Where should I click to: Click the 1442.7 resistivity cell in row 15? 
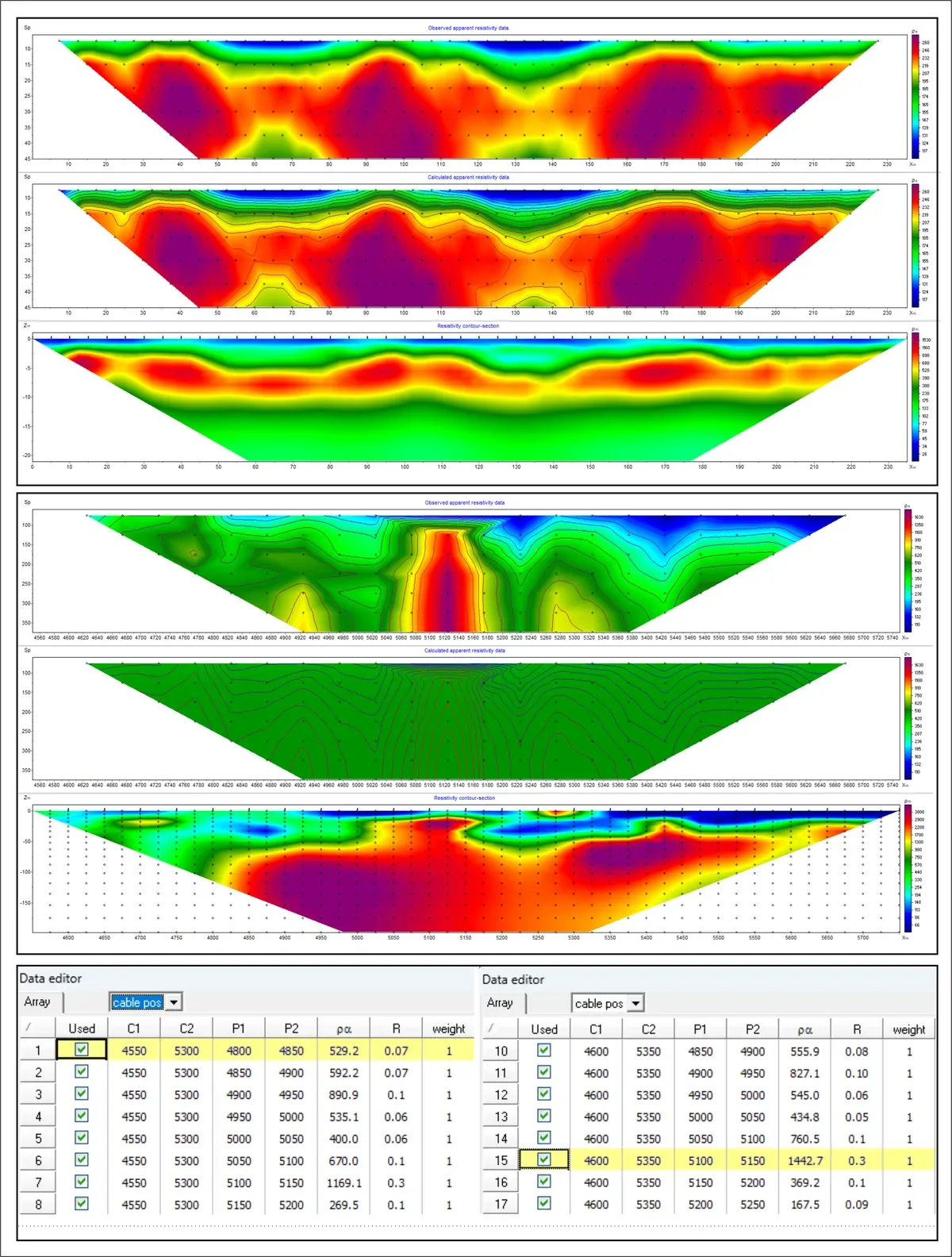pos(804,1160)
